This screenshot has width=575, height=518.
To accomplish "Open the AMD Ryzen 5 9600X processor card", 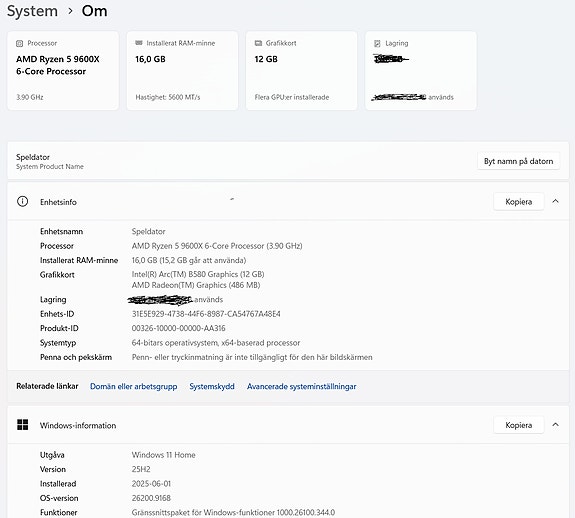I will pyautogui.click(x=63, y=70).
